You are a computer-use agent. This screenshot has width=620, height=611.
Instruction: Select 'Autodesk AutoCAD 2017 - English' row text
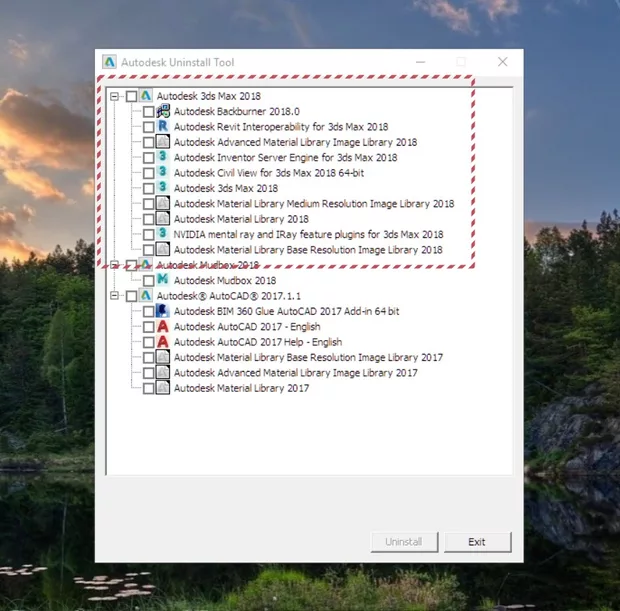[247, 327]
